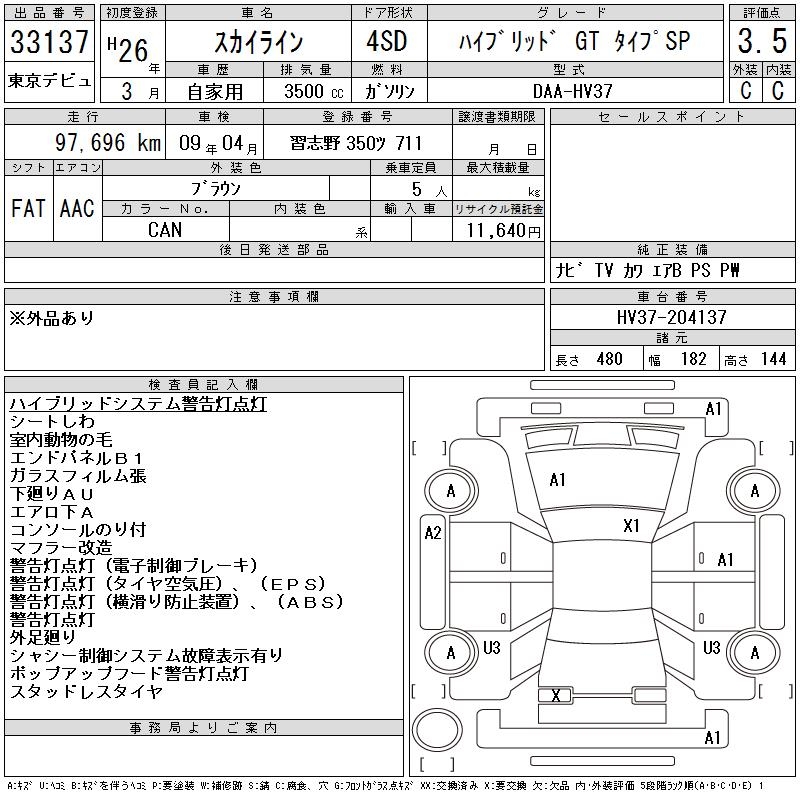Click recycle deposit 11,640円

tap(503, 231)
